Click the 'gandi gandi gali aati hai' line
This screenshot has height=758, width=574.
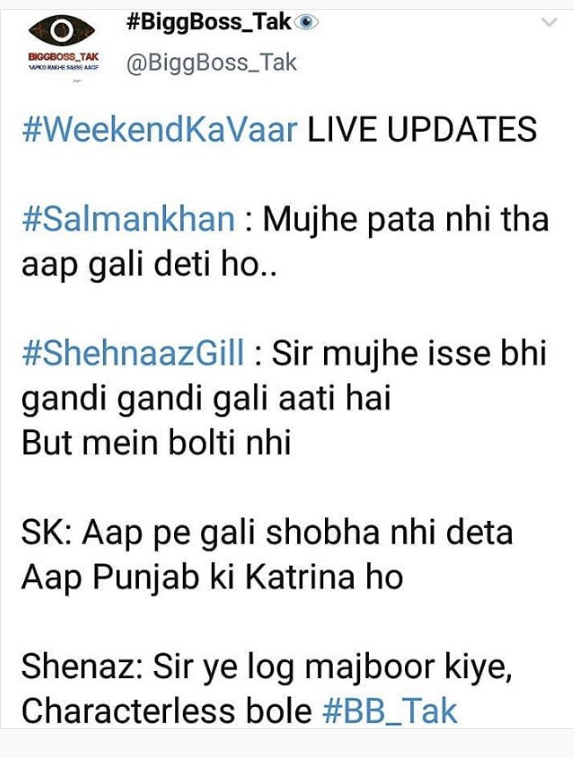(x=206, y=399)
